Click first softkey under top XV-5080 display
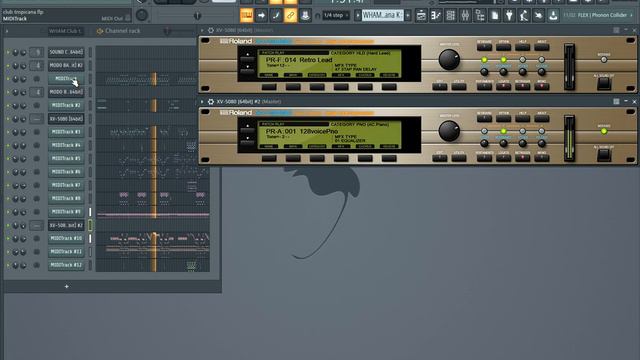 pos(269,87)
